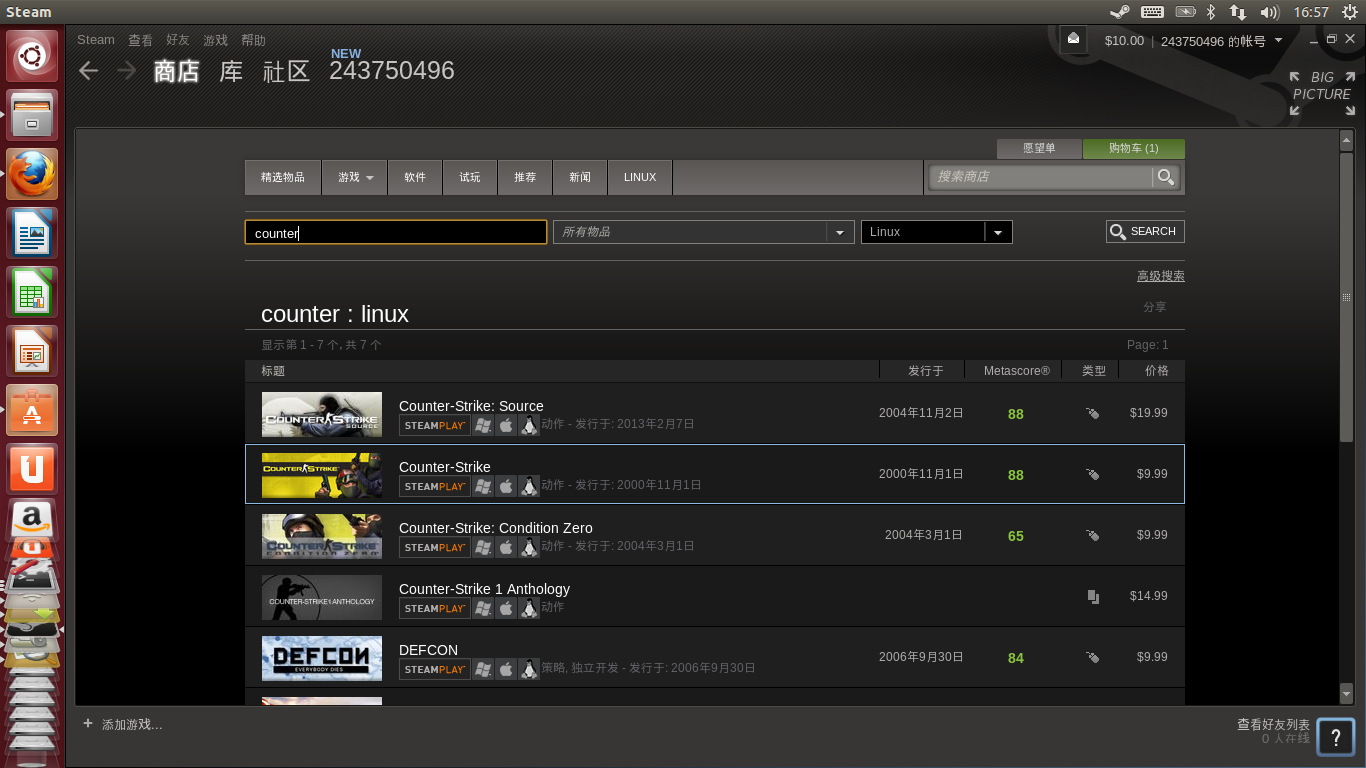The image size is (1366, 768).
Task: Click the type icon on the Counter-Strike: Source row
Action: (x=1093, y=413)
